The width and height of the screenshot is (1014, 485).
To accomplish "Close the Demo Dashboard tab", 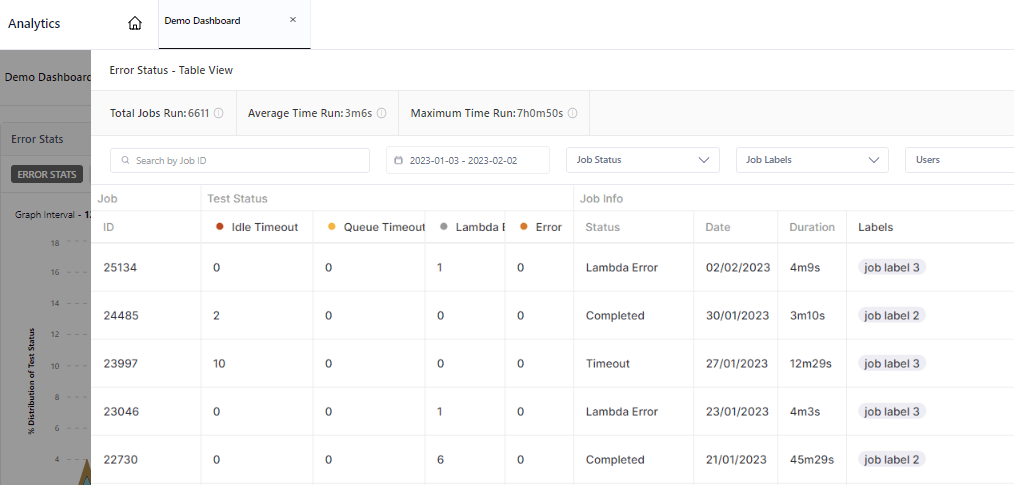I will point(292,20).
